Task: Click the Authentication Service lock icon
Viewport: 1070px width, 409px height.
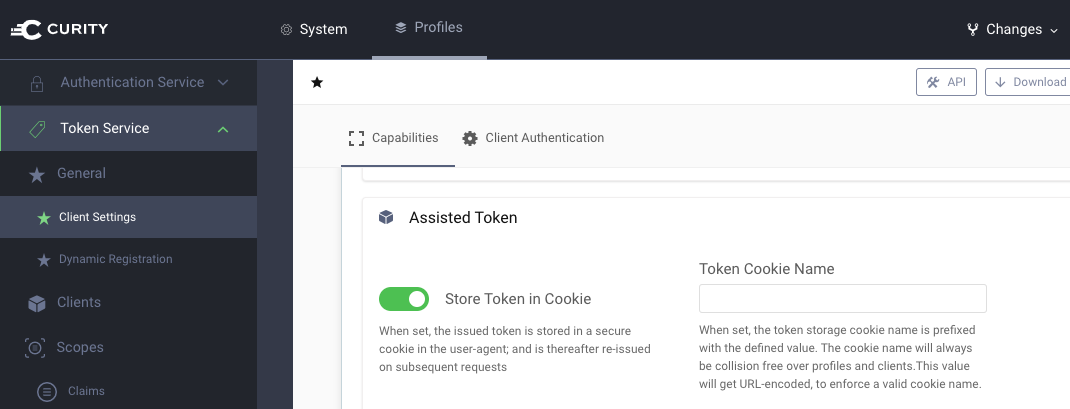Action: [37, 83]
